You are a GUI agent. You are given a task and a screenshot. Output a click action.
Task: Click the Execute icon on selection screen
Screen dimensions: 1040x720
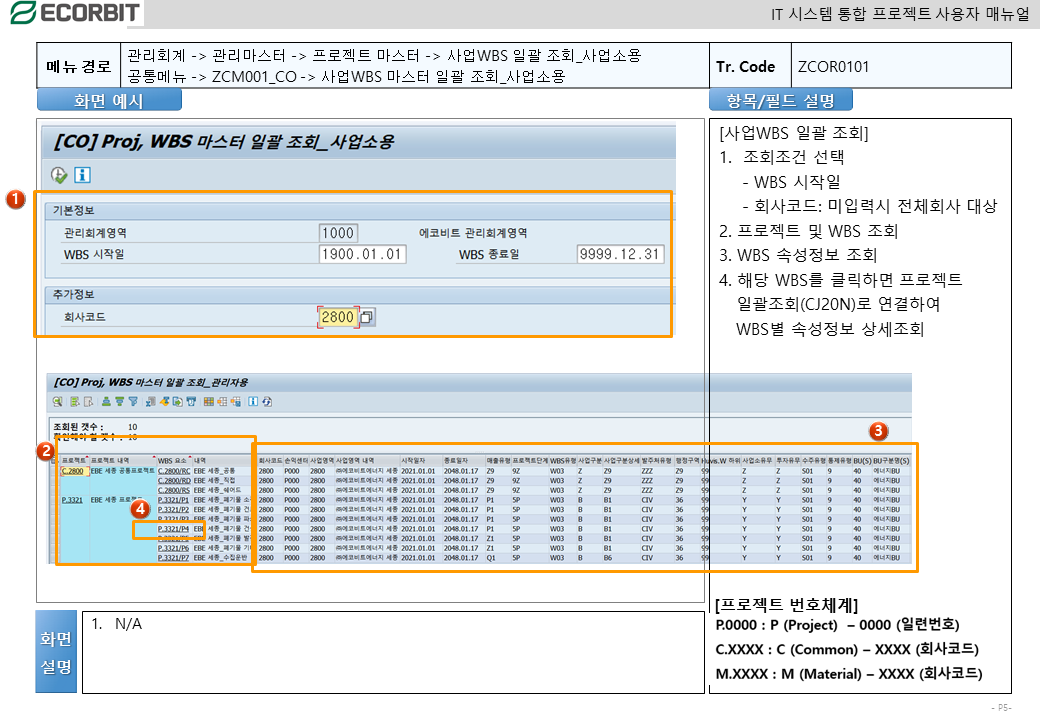coord(59,175)
